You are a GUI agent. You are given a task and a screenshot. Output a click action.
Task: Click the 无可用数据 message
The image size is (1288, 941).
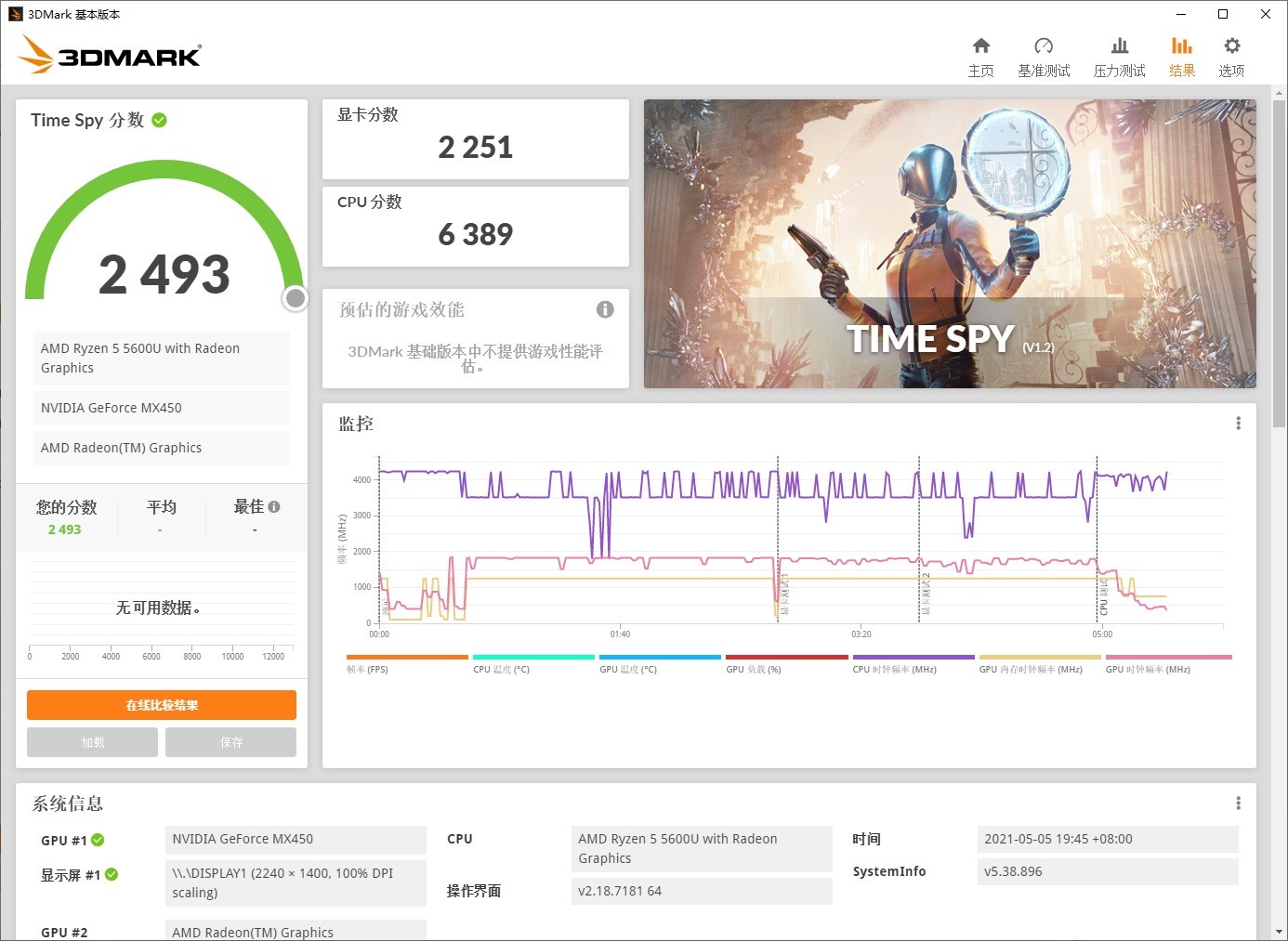point(158,608)
